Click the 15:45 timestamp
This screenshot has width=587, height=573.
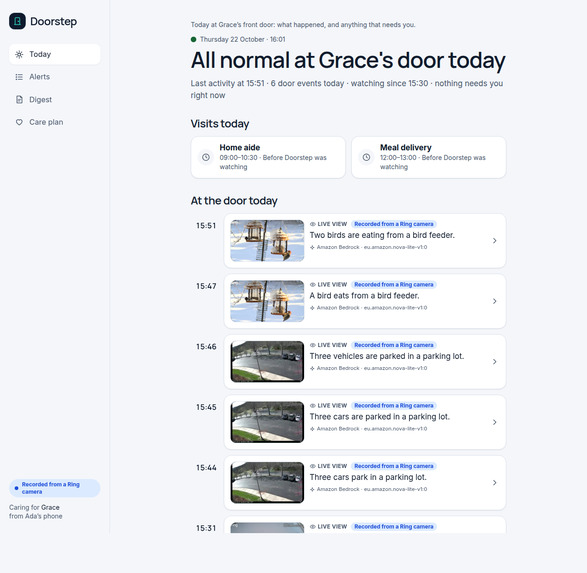click(x=206, y=407)
